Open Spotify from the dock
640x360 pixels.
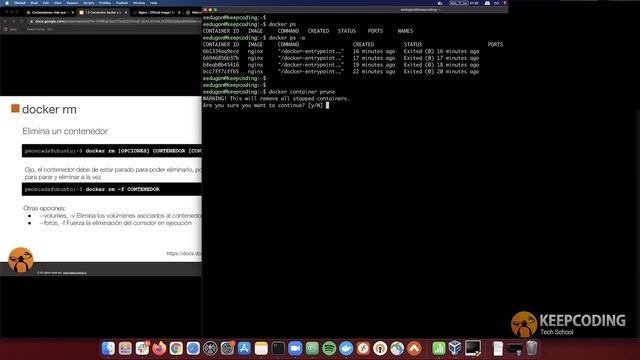329,348
